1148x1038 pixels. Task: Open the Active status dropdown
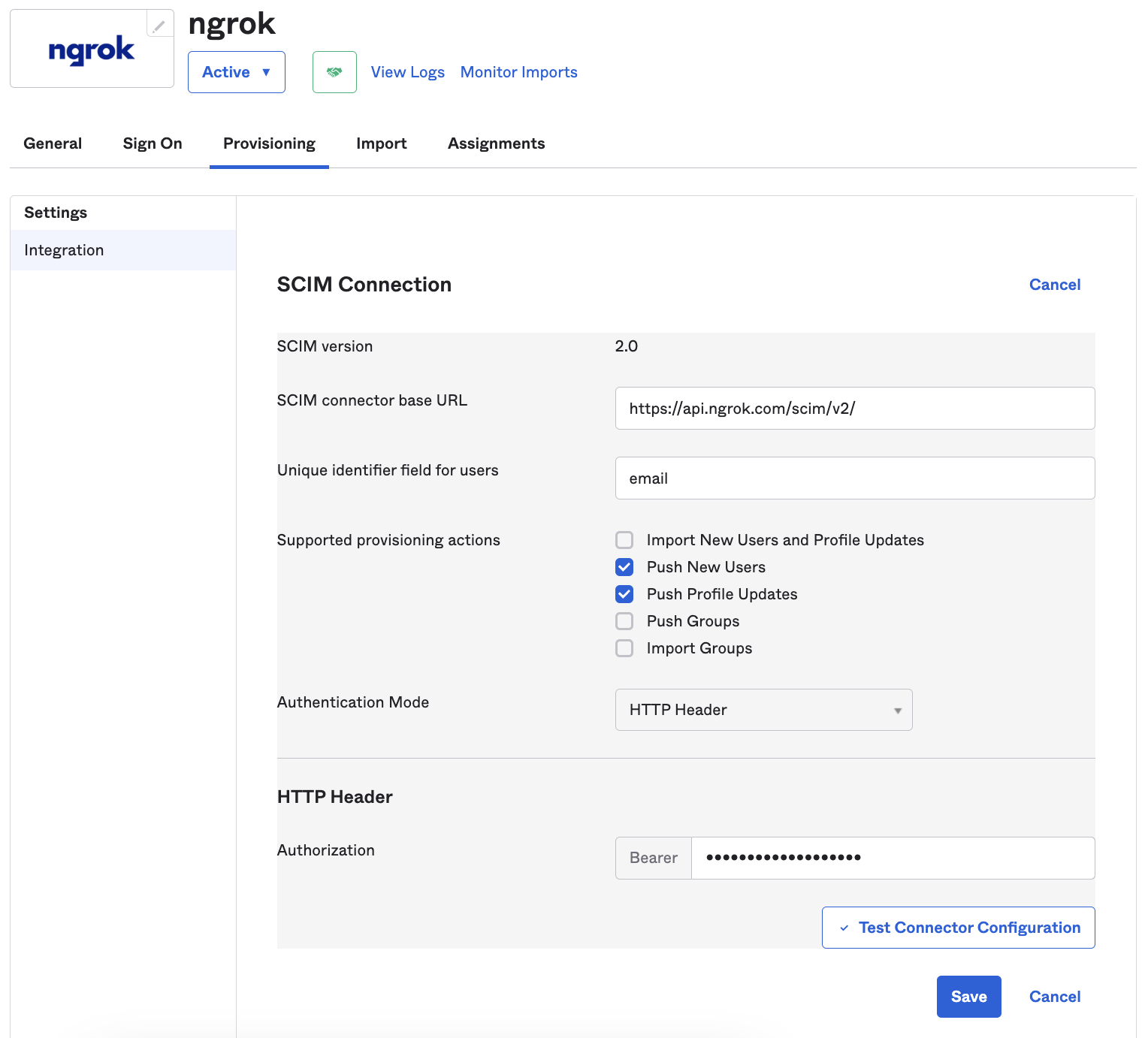236,71
